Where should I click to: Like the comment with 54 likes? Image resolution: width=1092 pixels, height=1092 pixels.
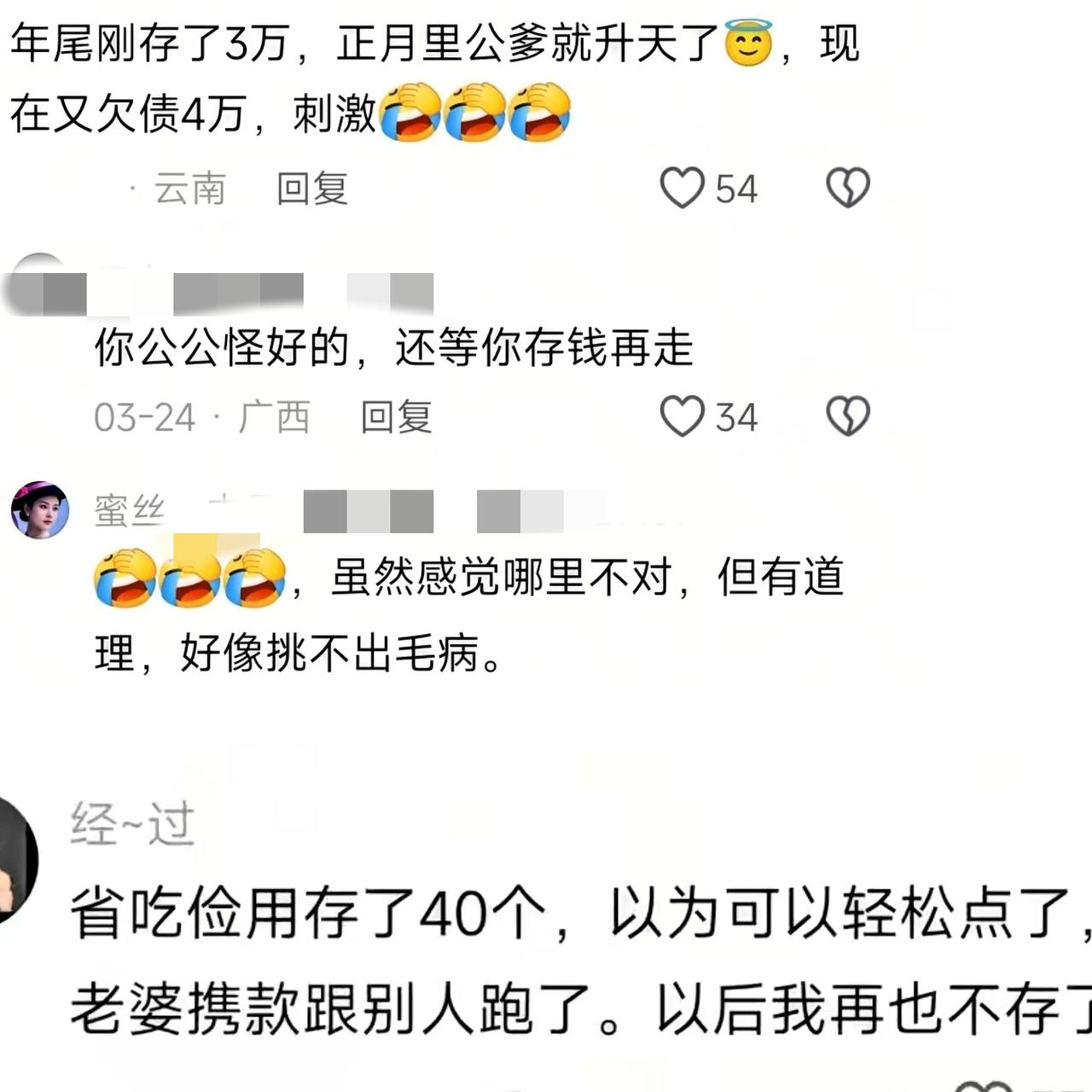coord(682,188)
